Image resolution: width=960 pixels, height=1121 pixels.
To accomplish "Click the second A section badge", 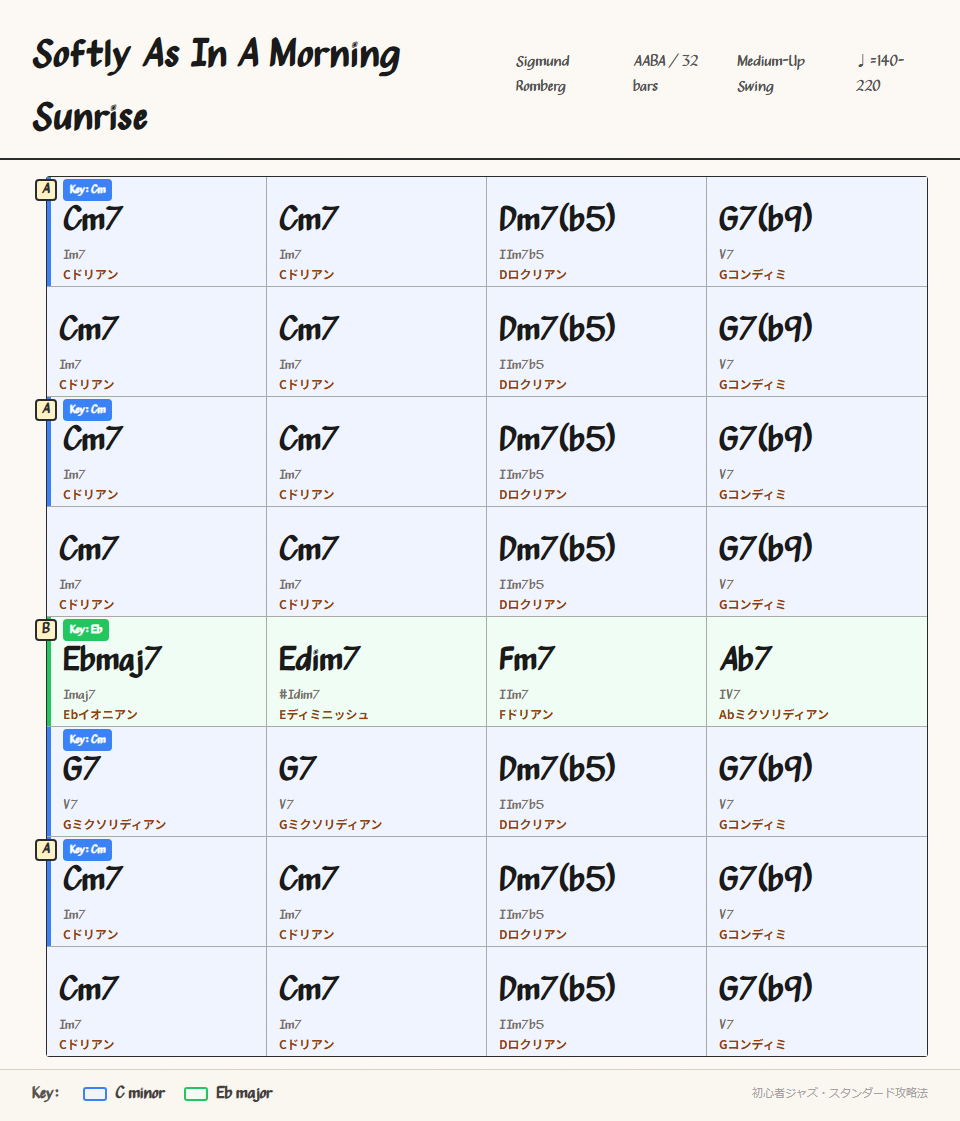I will (x=46, y=409).
